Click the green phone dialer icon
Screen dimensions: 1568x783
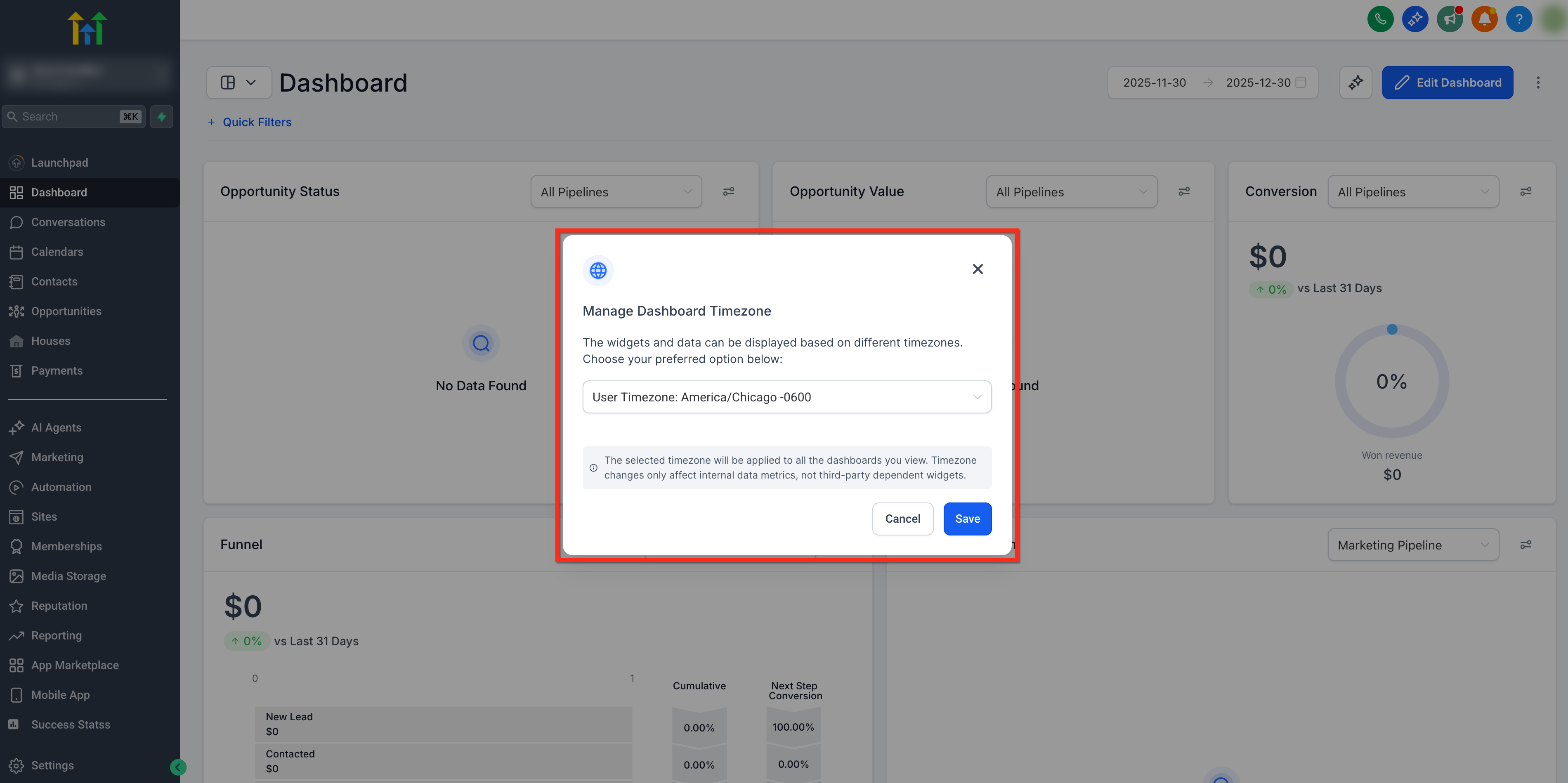tap(1380, 19)
